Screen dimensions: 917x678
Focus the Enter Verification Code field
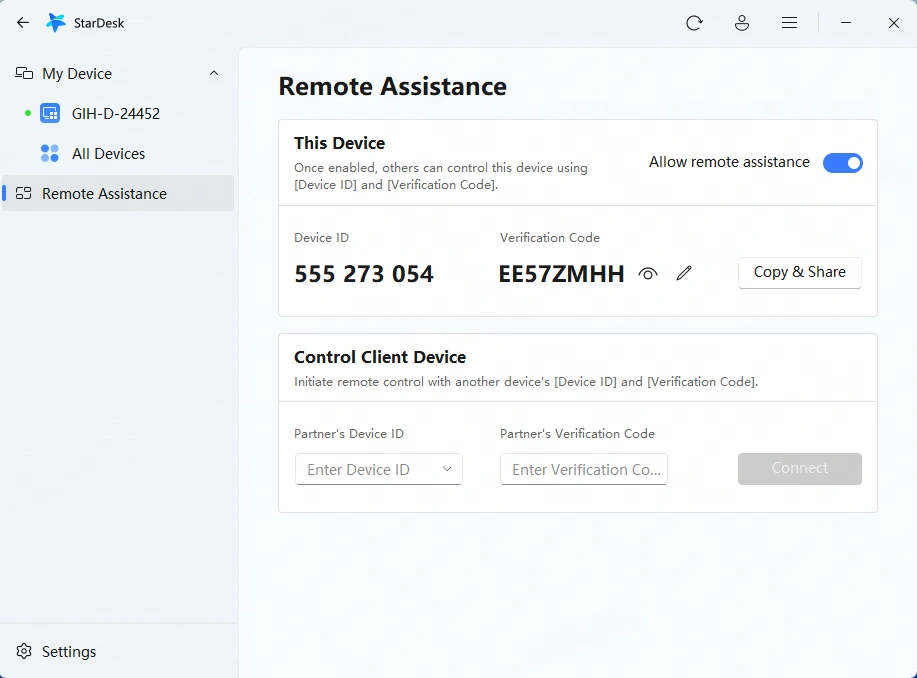(584, 469)
